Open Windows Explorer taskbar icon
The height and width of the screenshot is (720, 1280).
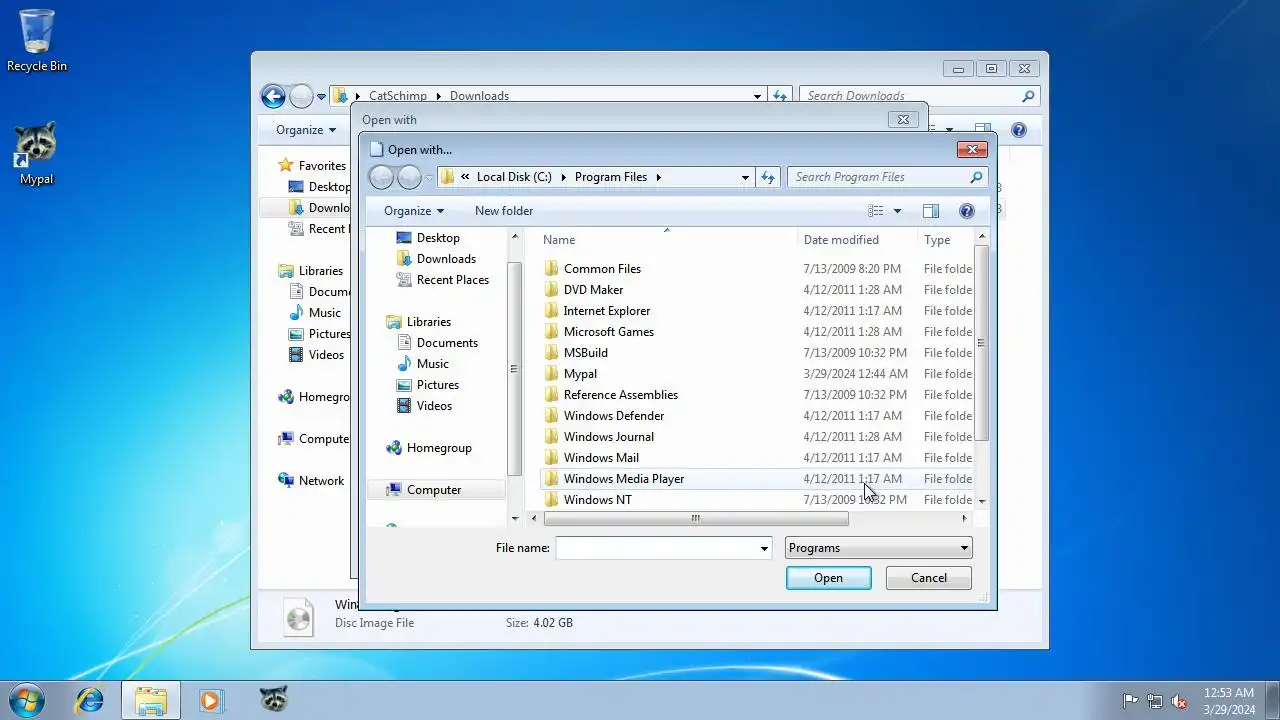tap(151, 700)
